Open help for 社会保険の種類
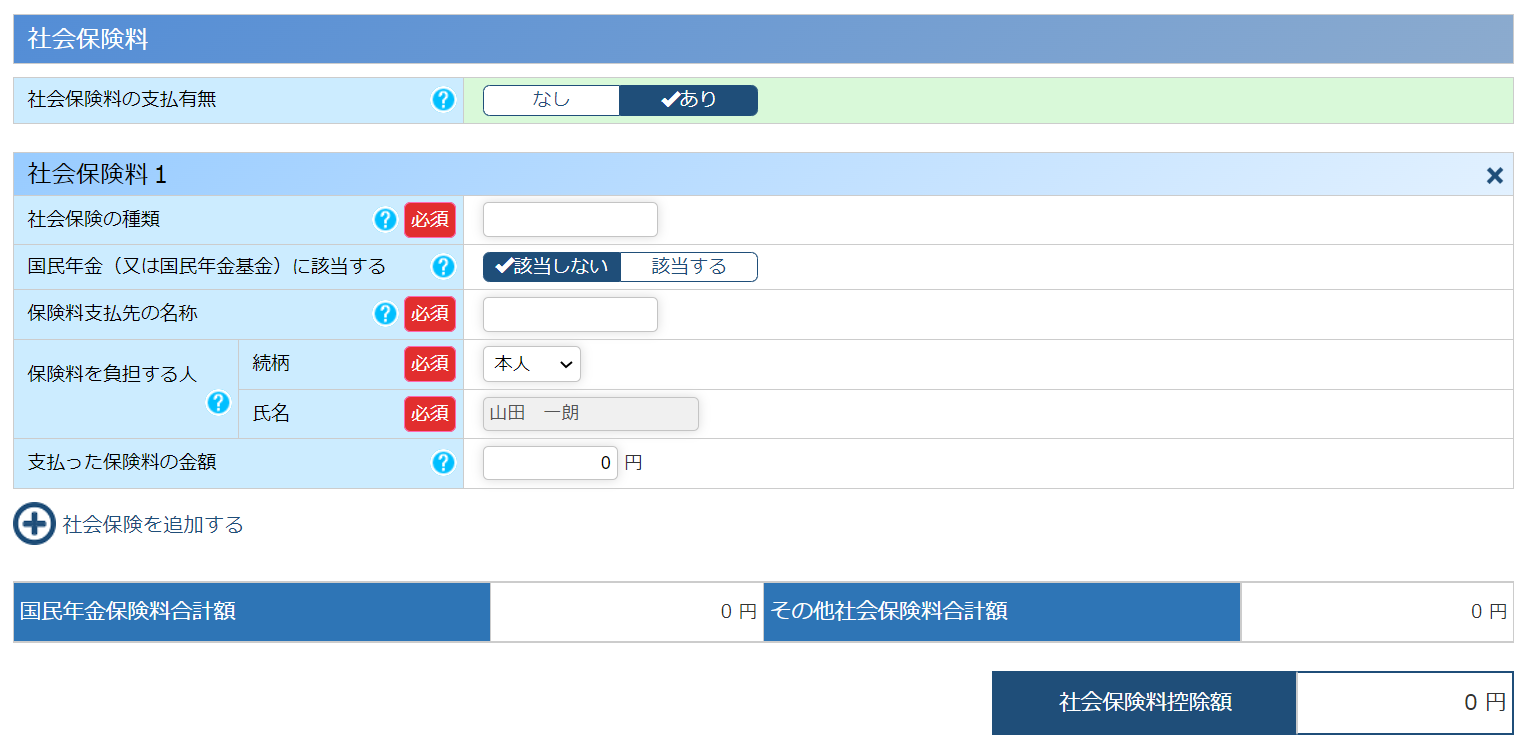The image size is (1528, 739). click(x=385, y=220)
